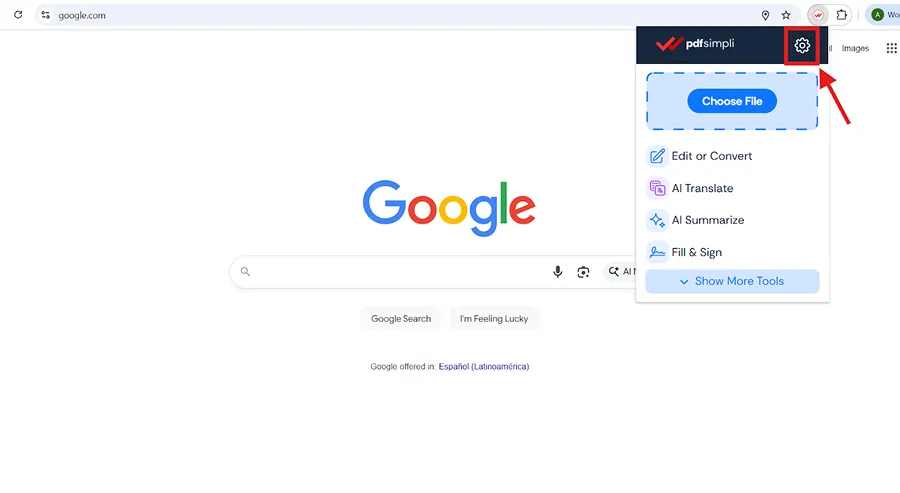Expand Show More Tools

(x=732, y=281)
